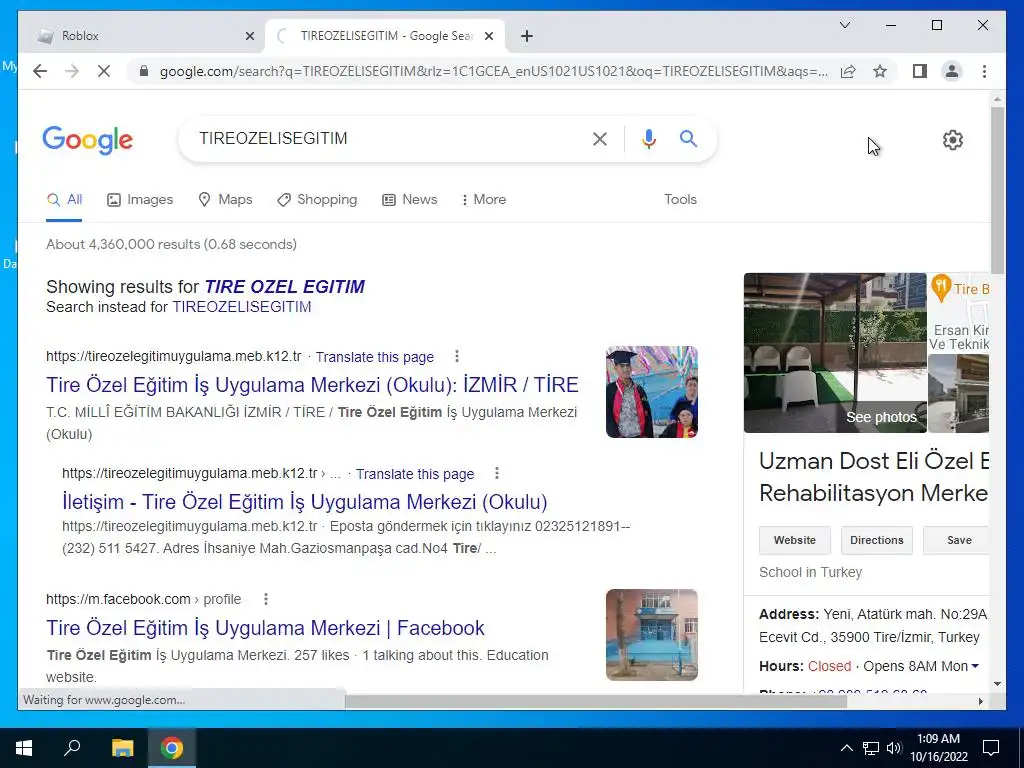
Task: Open the knowledge panel Website button
Action: tap(795, 540)
